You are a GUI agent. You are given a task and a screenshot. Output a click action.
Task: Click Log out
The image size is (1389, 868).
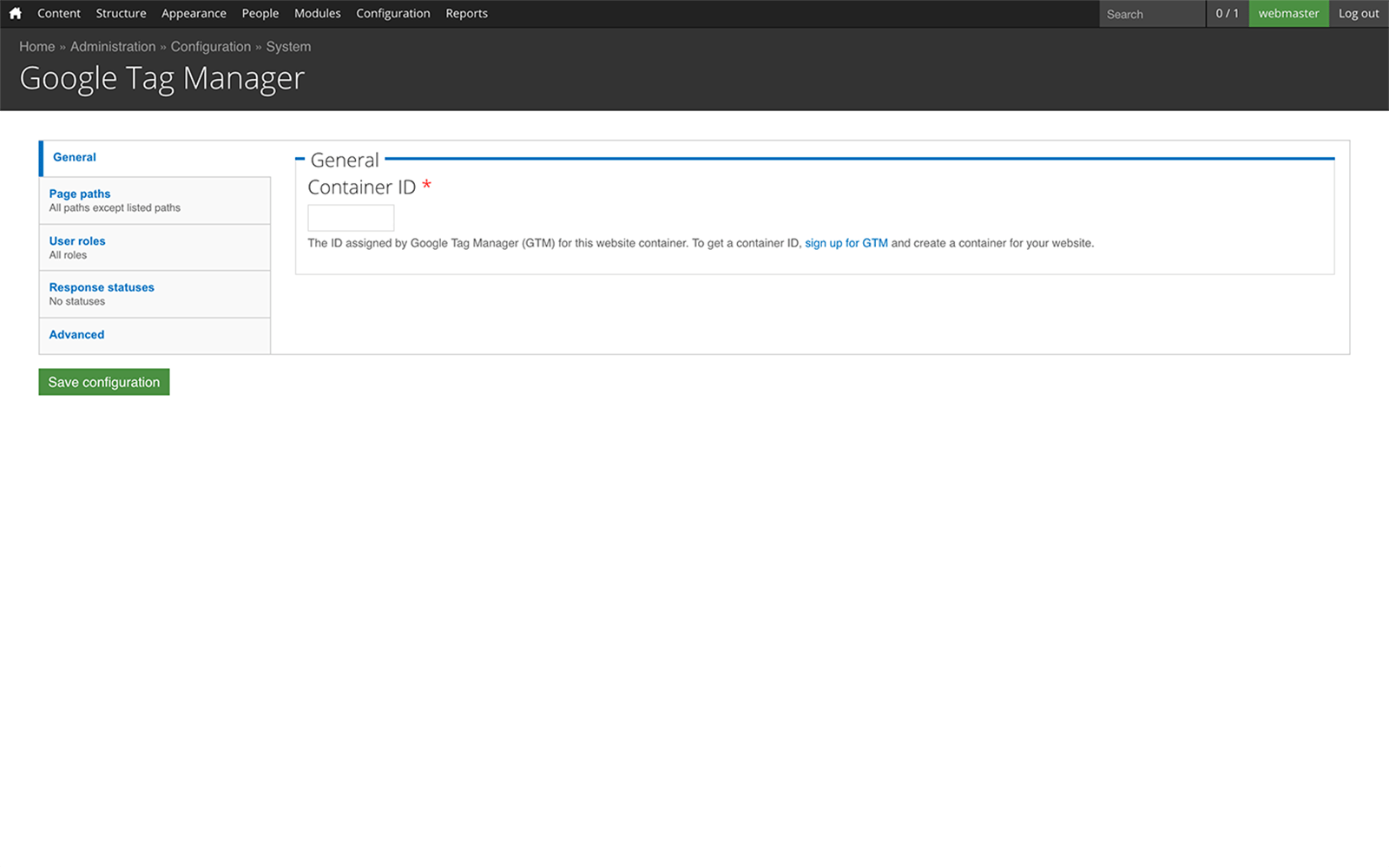coord(1359,13)
